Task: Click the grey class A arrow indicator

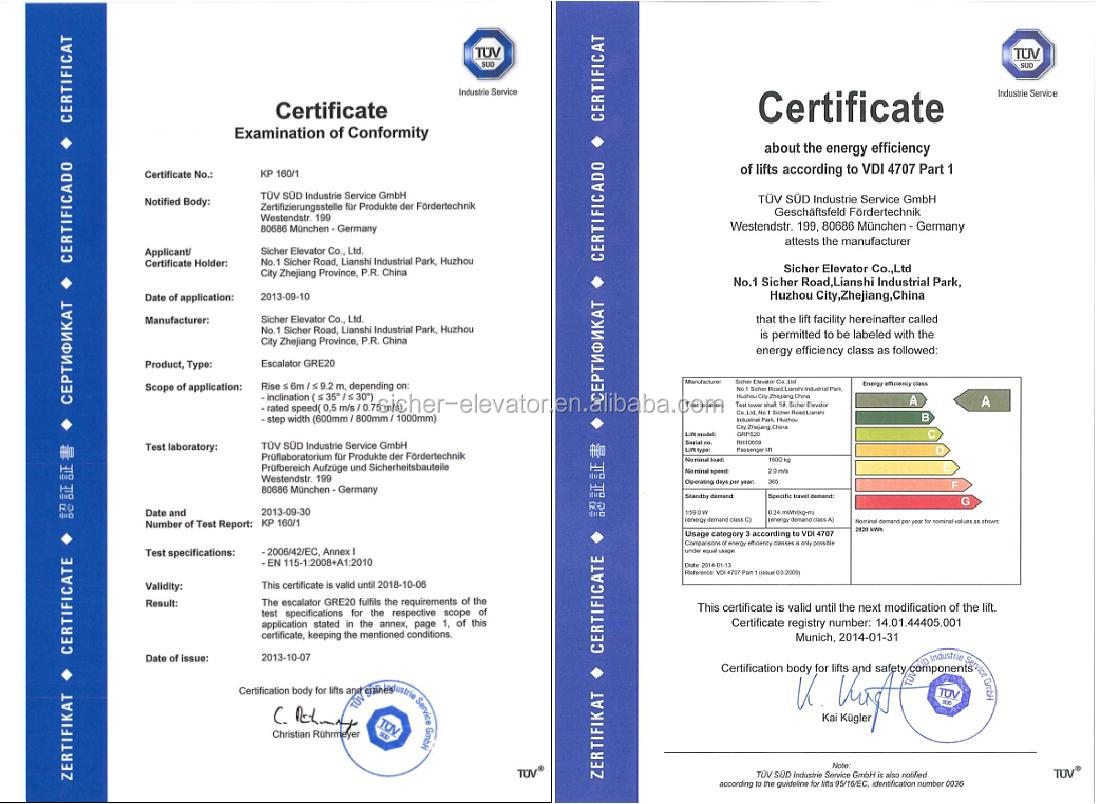Action: pos(982,401)
